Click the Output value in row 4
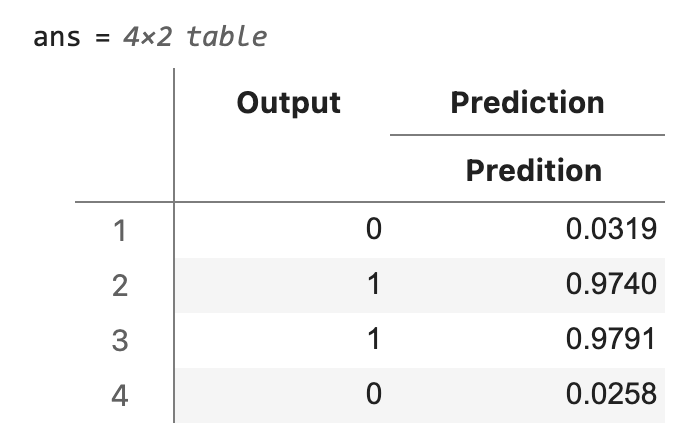This screenshot has width=676, height=438. coord(373,396)
